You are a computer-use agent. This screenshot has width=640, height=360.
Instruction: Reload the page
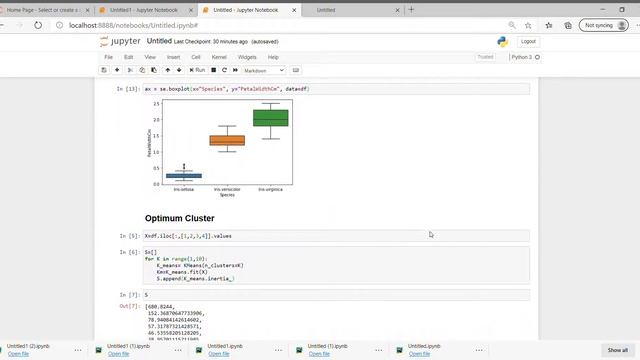point(38,25)
